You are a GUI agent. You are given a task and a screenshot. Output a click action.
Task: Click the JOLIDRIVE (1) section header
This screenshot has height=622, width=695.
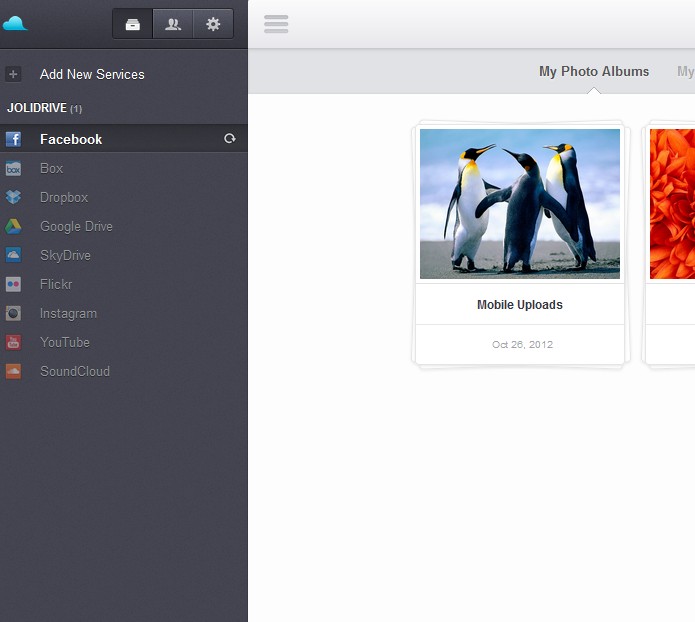44,108
